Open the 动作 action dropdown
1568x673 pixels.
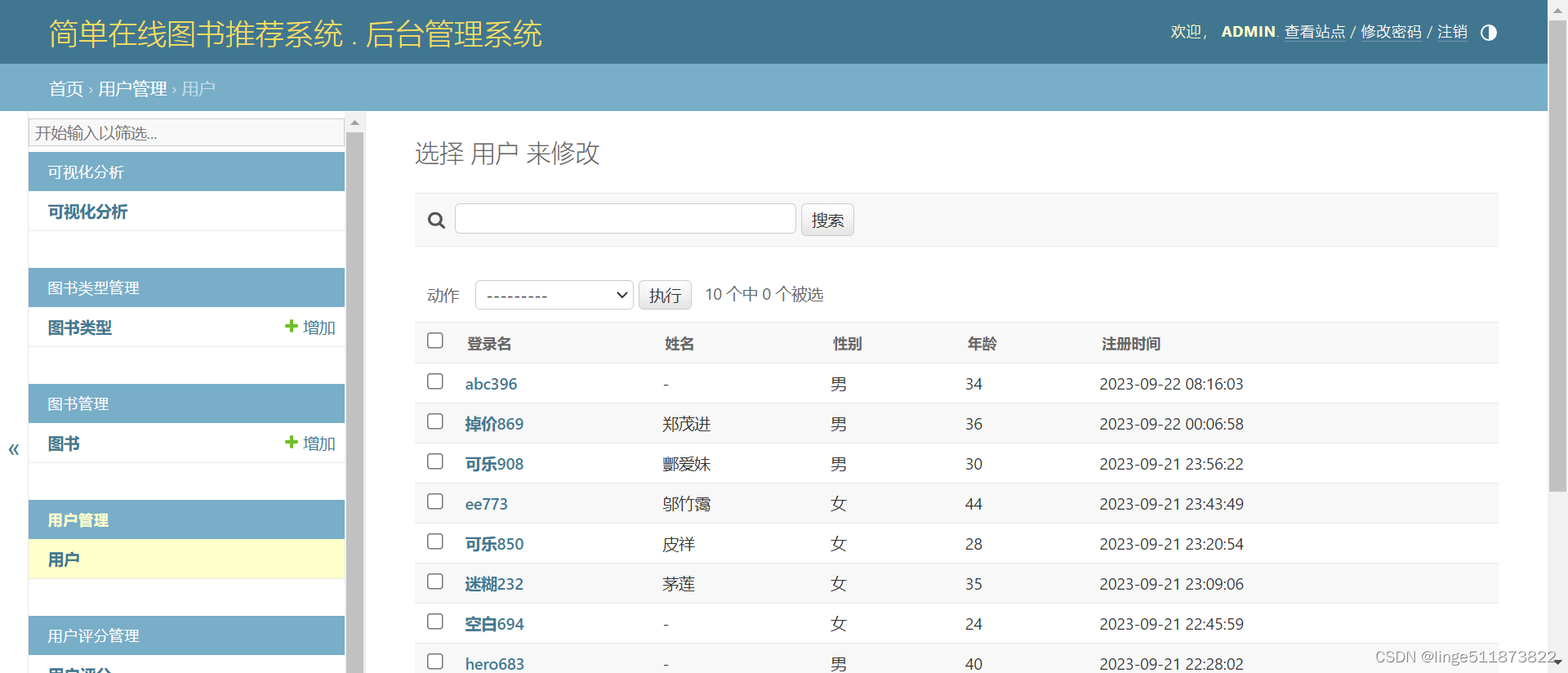coord(555,295)
